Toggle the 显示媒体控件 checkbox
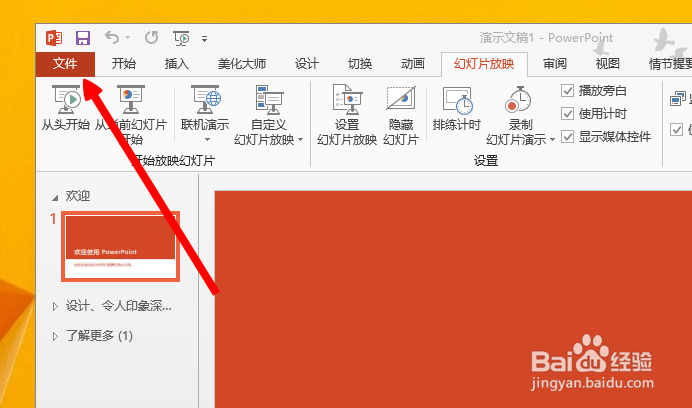Viewport: 692px width, 408px height. (567, 136)
